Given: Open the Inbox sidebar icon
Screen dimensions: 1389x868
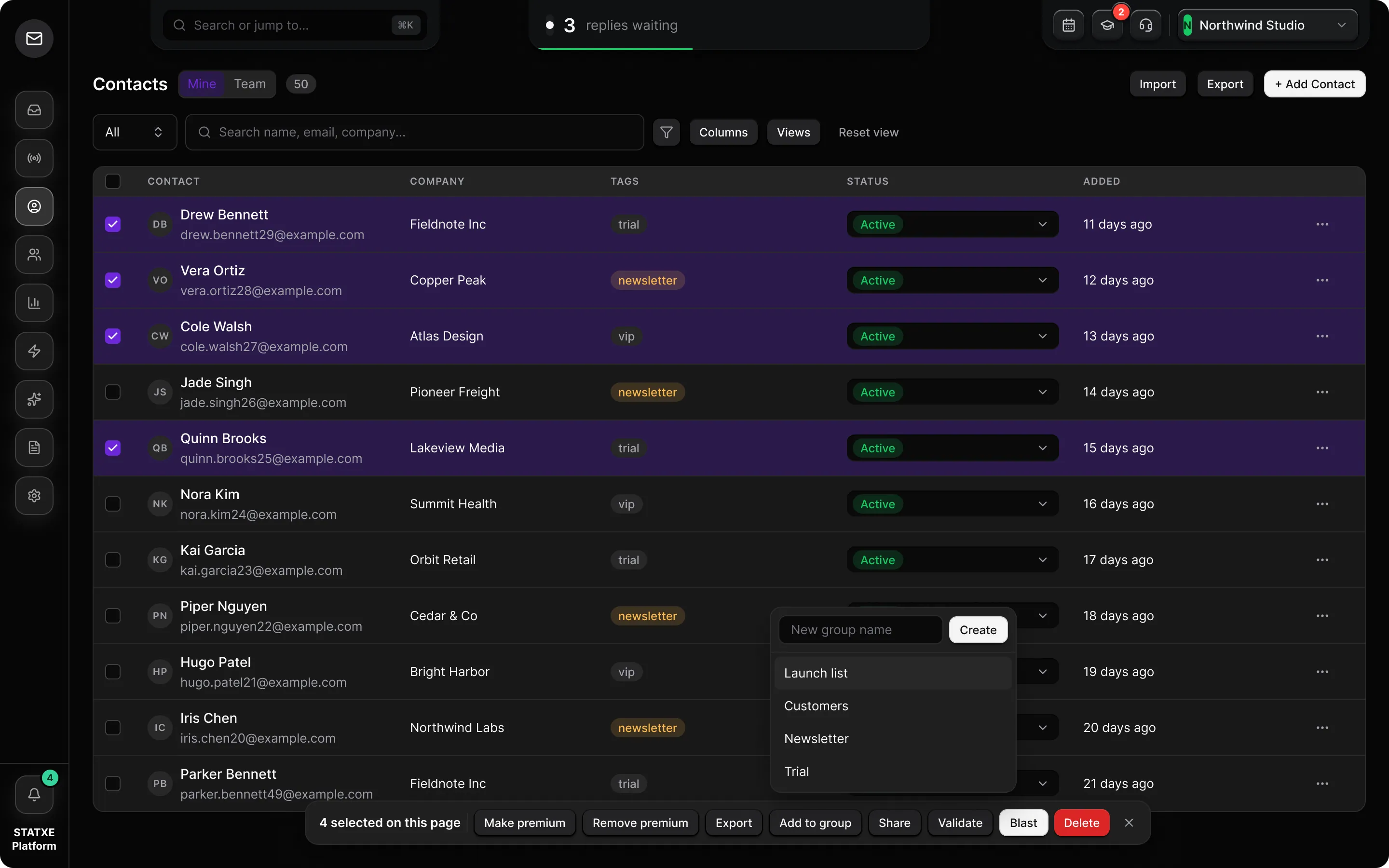Looking at the screenshot, I should click(34, 109).
